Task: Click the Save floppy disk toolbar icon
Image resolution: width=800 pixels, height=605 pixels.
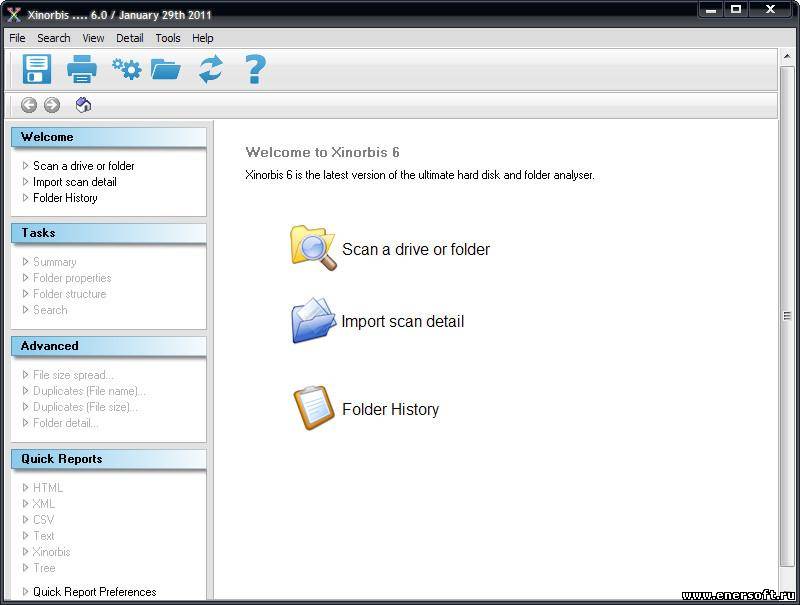Action: pos(37,69)
